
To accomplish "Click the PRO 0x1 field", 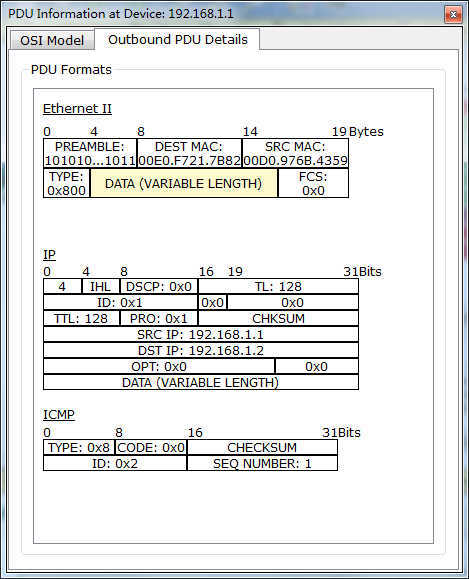I will pyautogui.click(x=159, y=318).
